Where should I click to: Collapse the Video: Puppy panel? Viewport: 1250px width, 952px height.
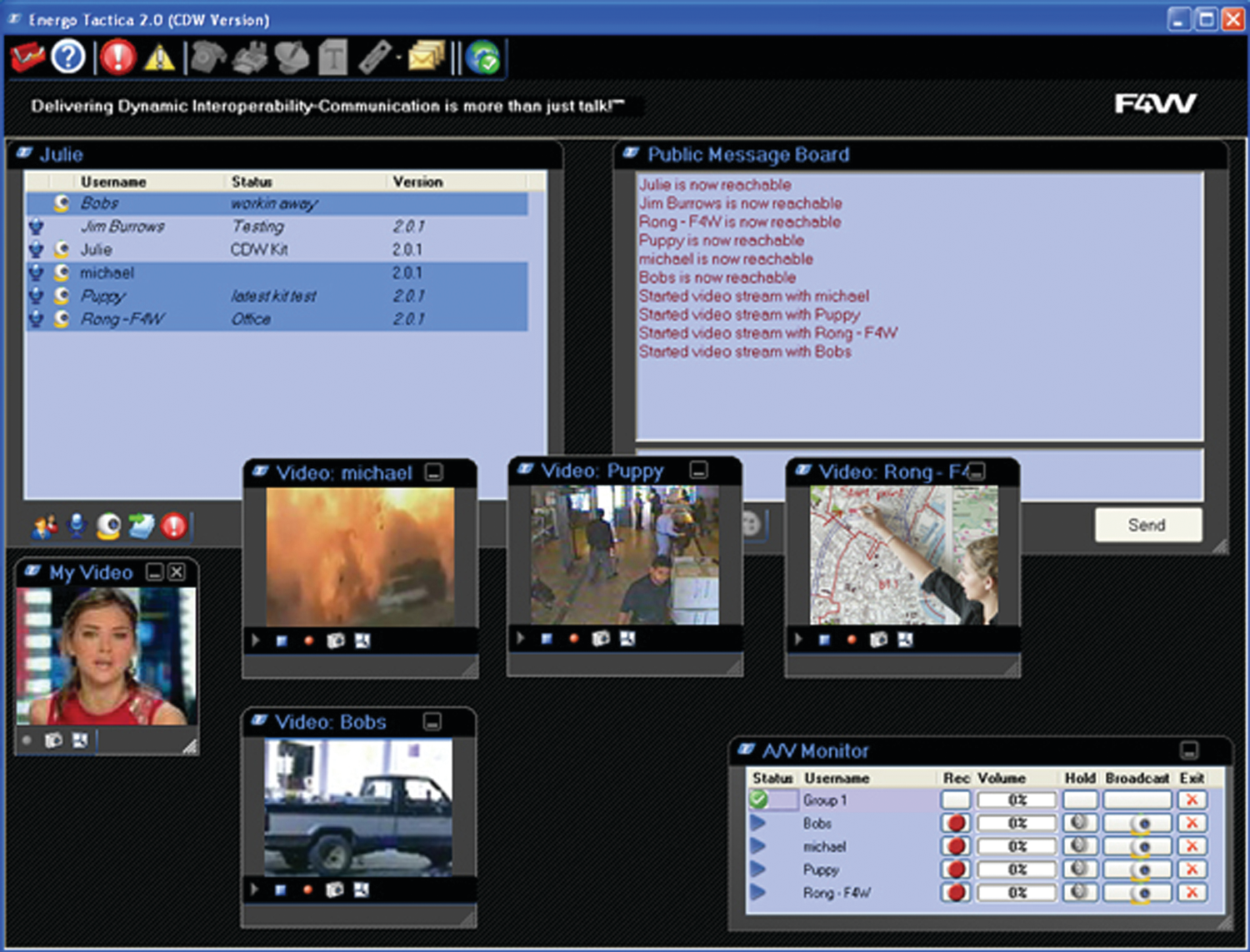[x=699, y=471]
